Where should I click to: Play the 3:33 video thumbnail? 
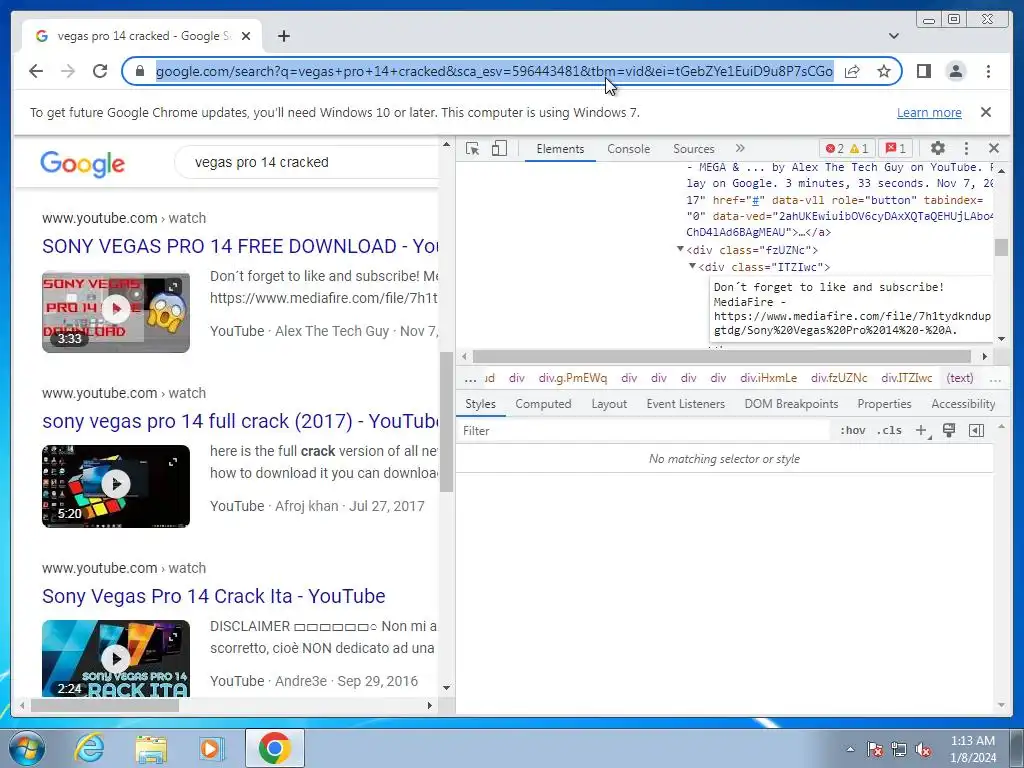116,312
